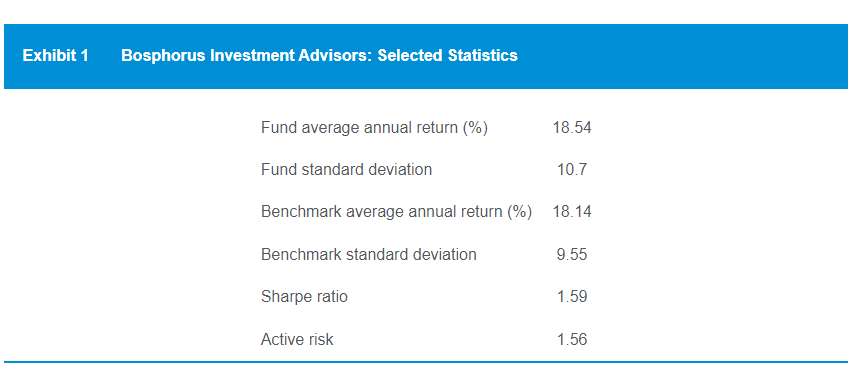Select the value 18.54

[572, 128]
